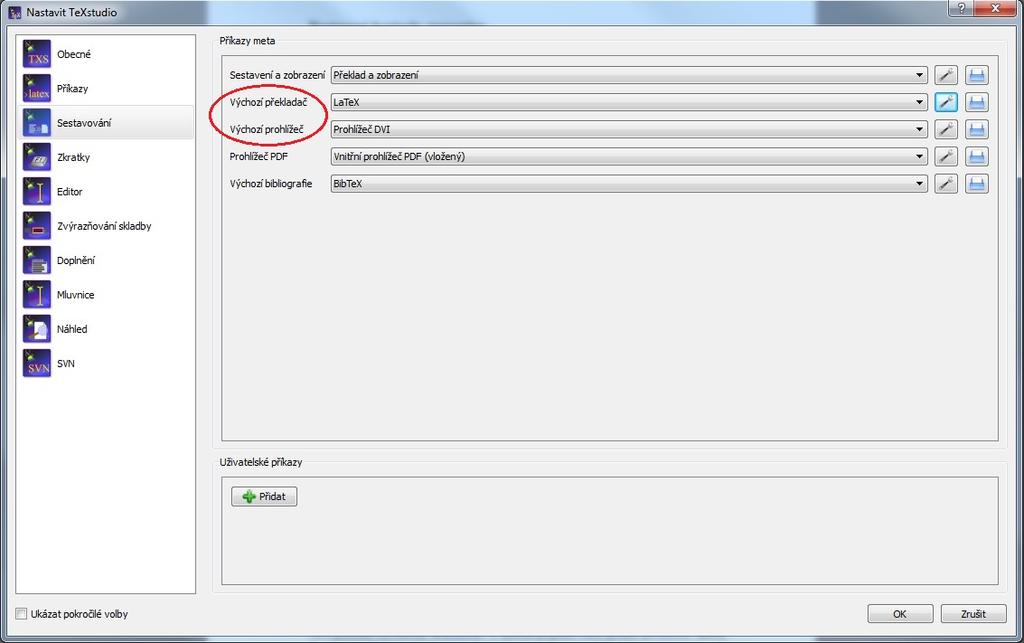Cancel with the Zrušit button
The height and width of the screenshot is (643, 1024).
[973, 614]
